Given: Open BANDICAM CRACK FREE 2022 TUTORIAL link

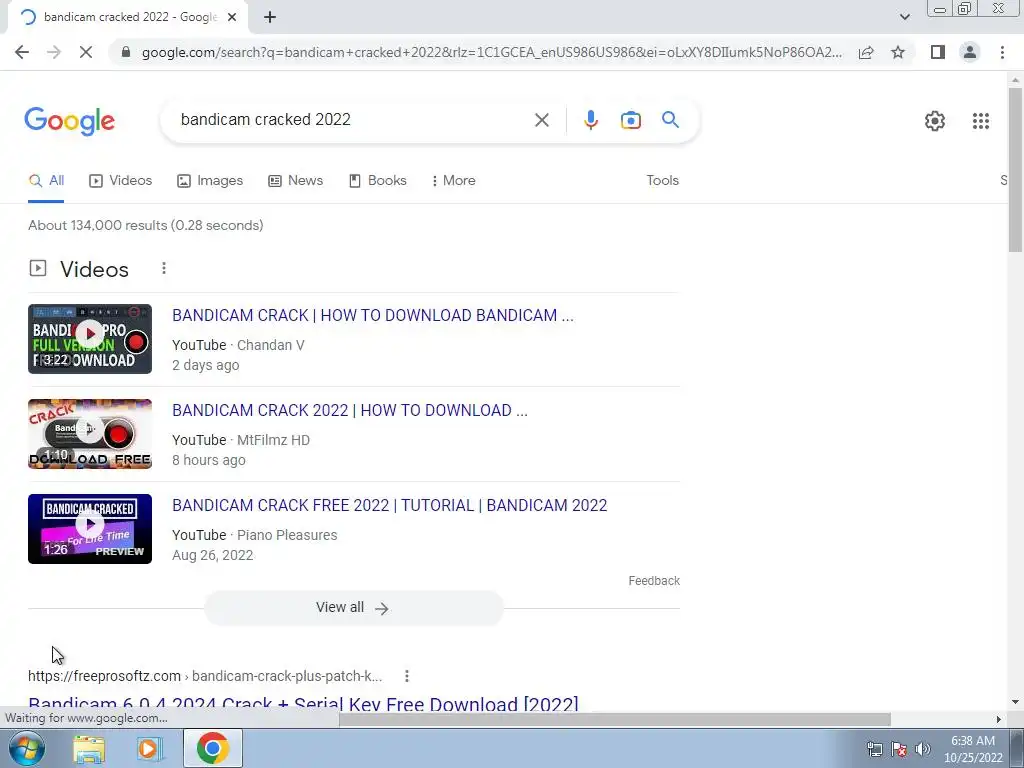Looking at the screenshot, I should pyautogui.click(x=390, y=505).
